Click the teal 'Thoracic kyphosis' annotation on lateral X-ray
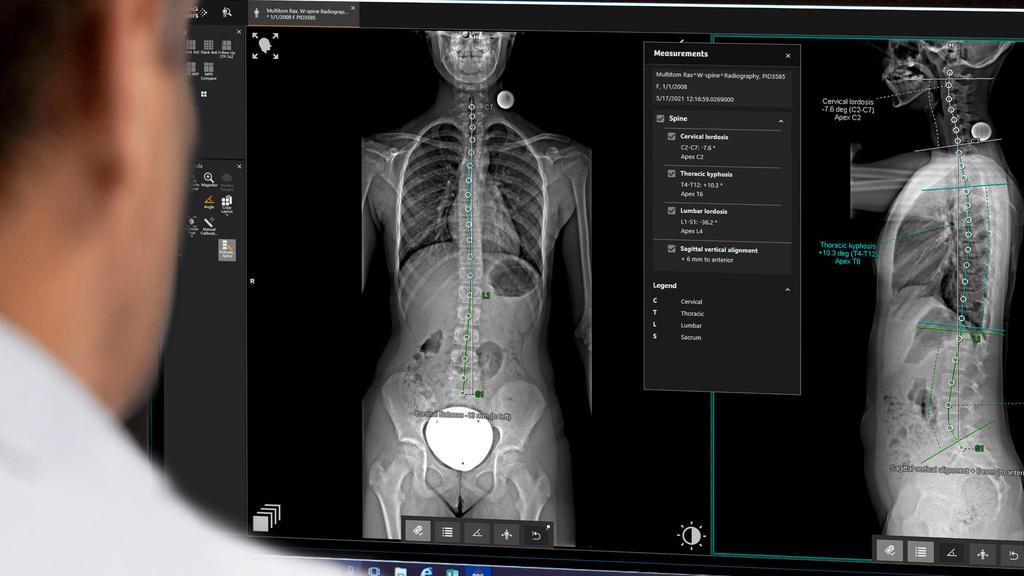Image resolution: width=1024 pixels, height=576 pixels. (848, 253)
